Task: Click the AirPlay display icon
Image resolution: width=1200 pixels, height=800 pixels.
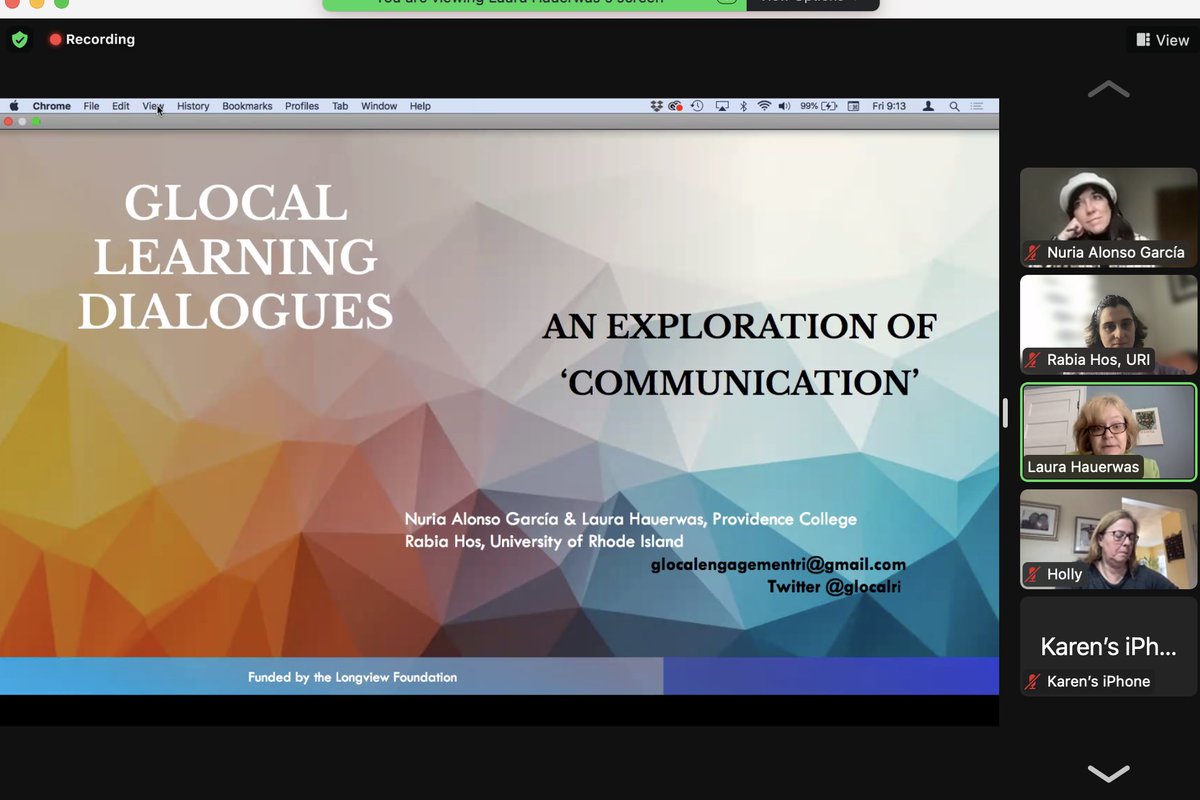Action: pyautogui.click(x=722, y=106)
